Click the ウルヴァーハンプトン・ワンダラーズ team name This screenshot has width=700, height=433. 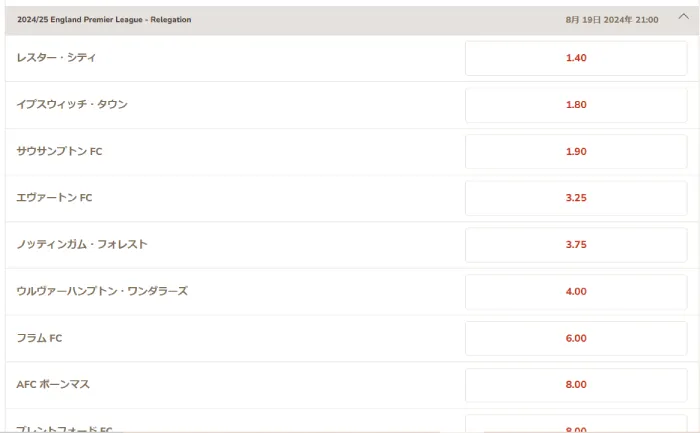[x=102, y=291]
